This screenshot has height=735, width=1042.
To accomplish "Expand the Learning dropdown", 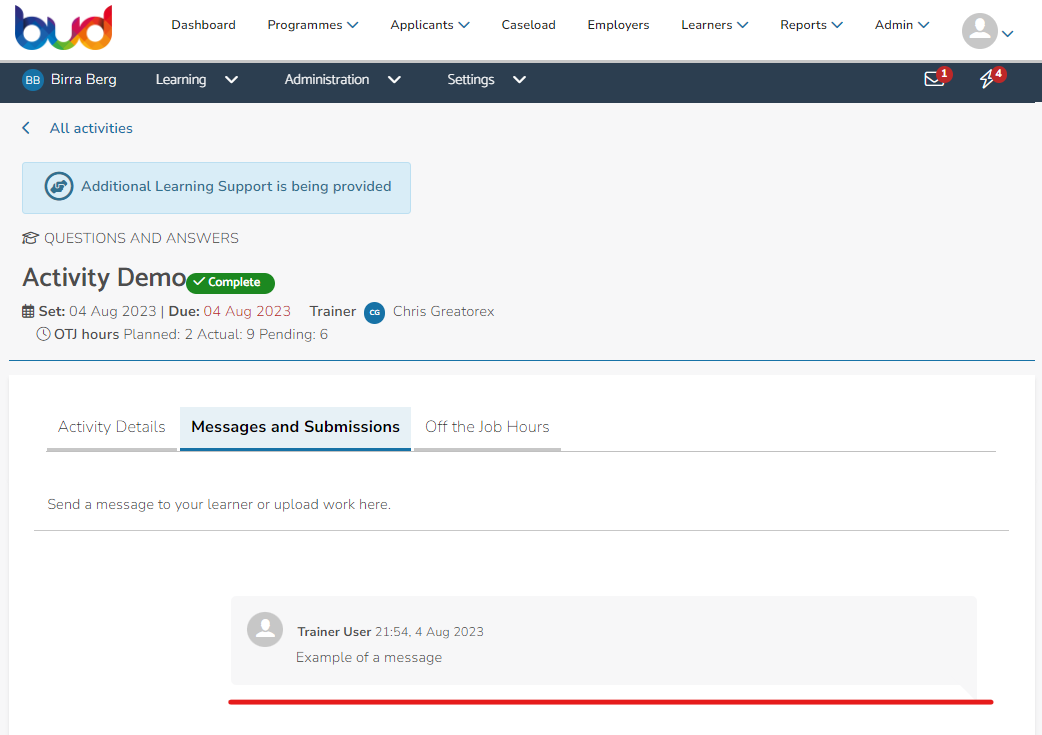I will (x=197, y=79).
